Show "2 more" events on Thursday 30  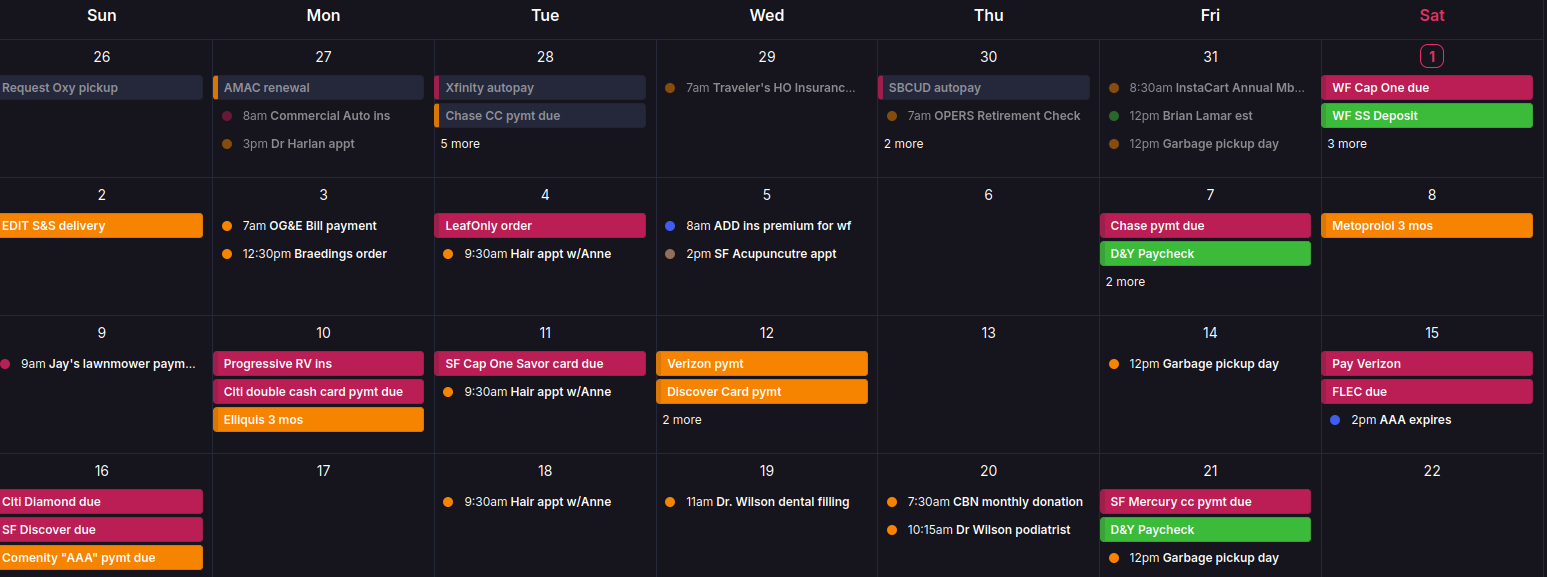click(x=903, y=144)
